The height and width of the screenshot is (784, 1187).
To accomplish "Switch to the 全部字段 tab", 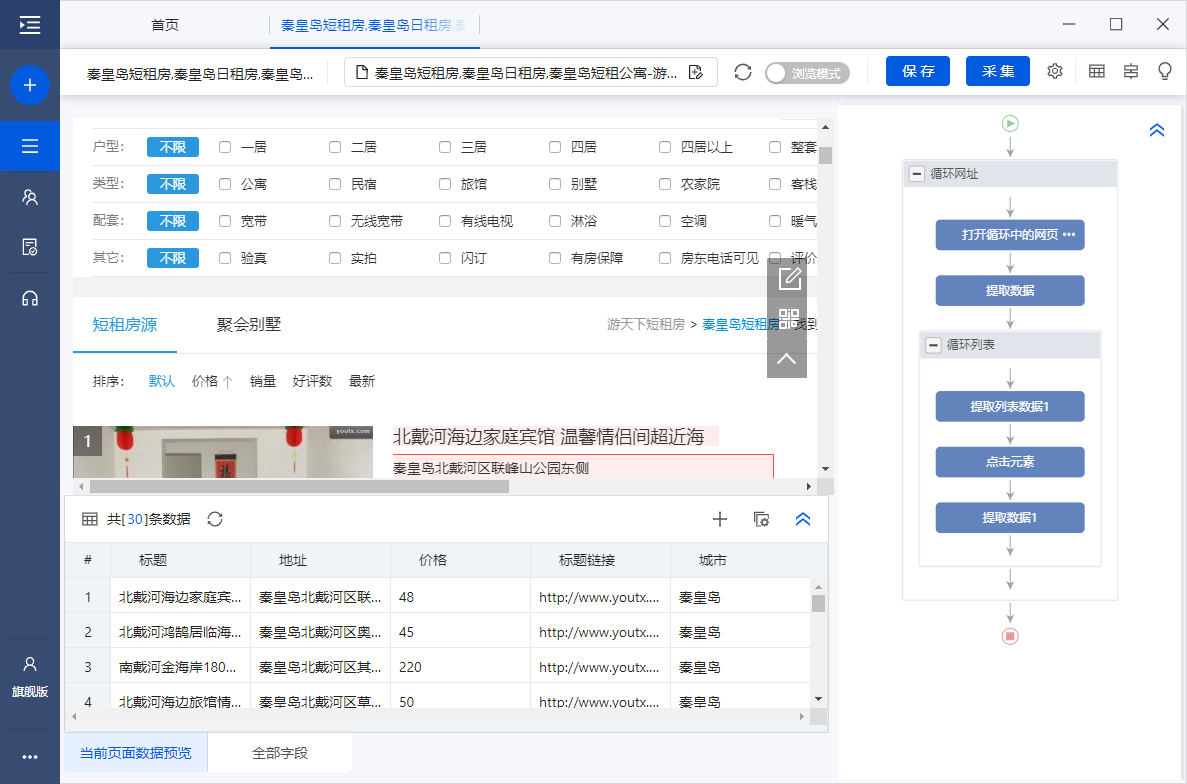I will (279, 753).
